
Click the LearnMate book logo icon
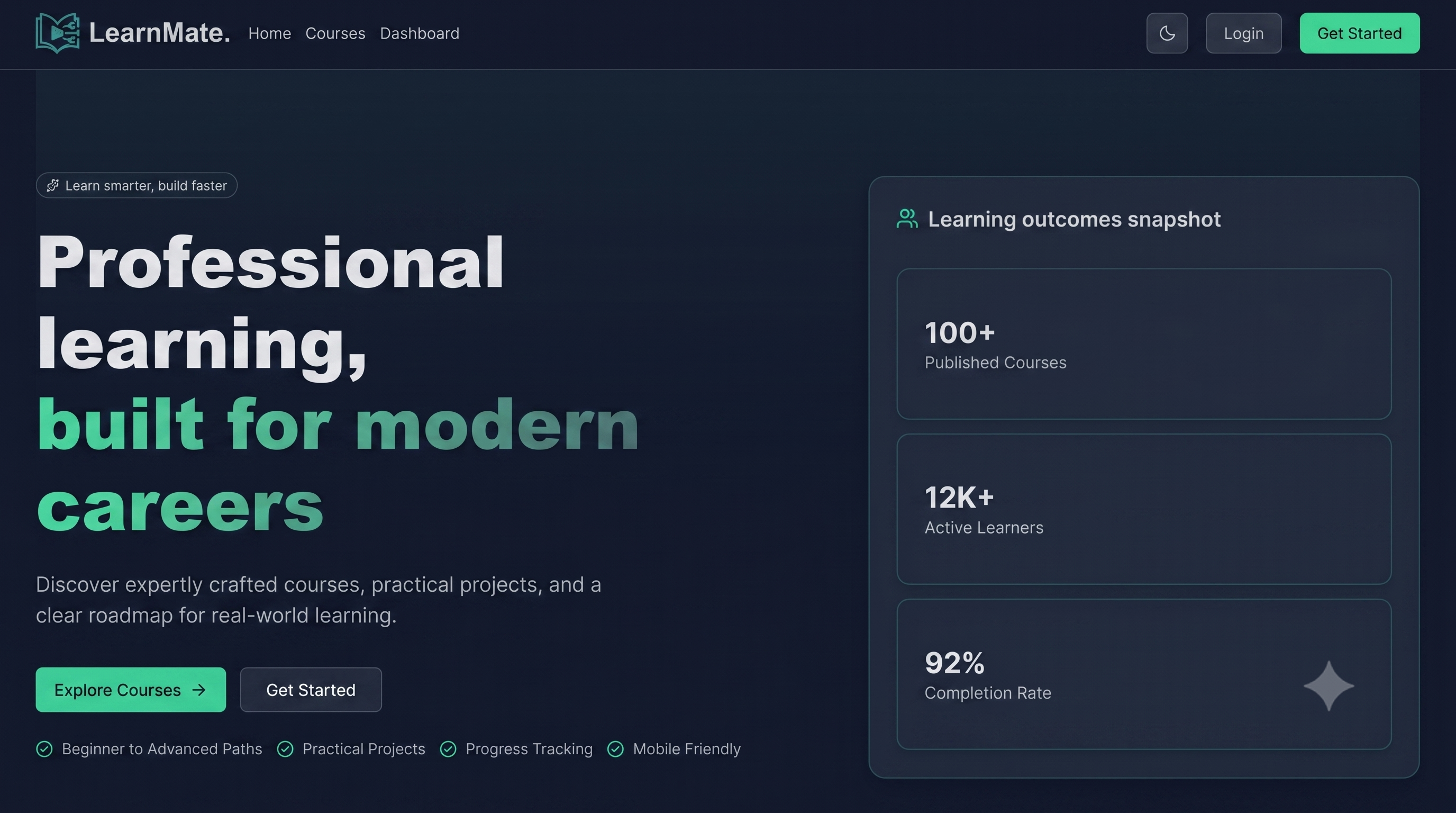click(x=58, y=33)
